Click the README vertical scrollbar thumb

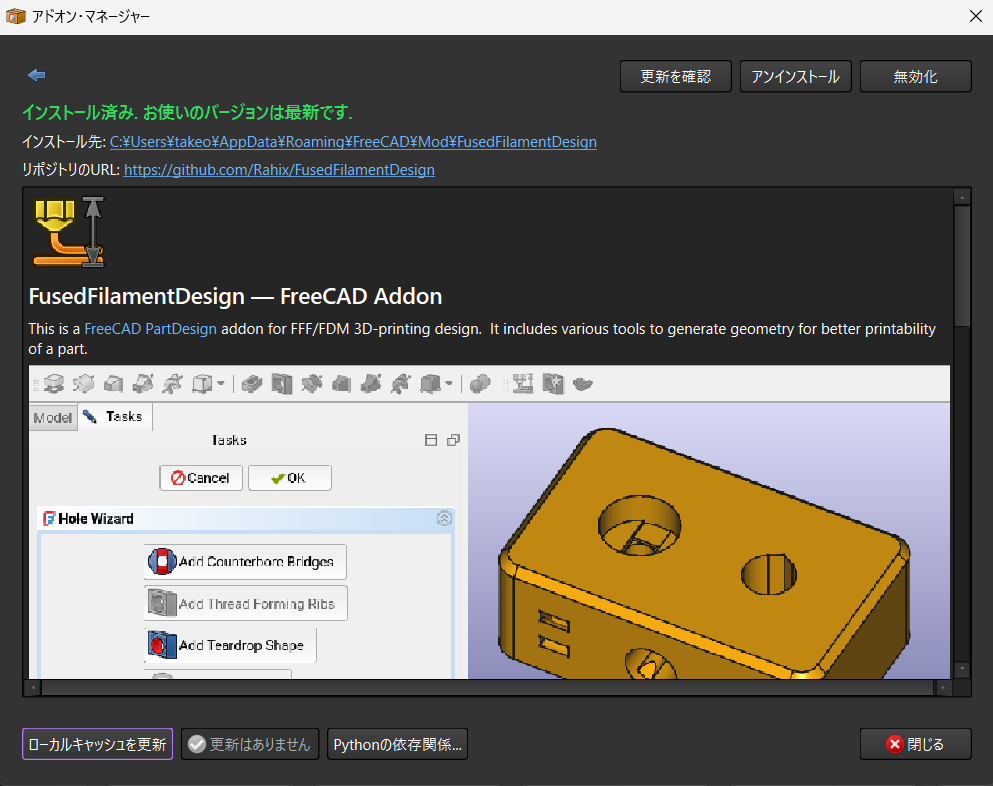962,266
